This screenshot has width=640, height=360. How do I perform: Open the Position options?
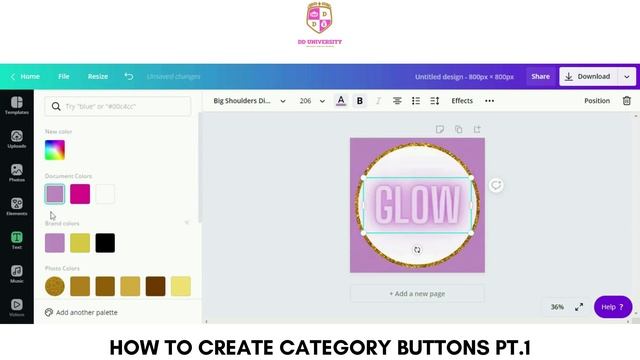(597, 101)
